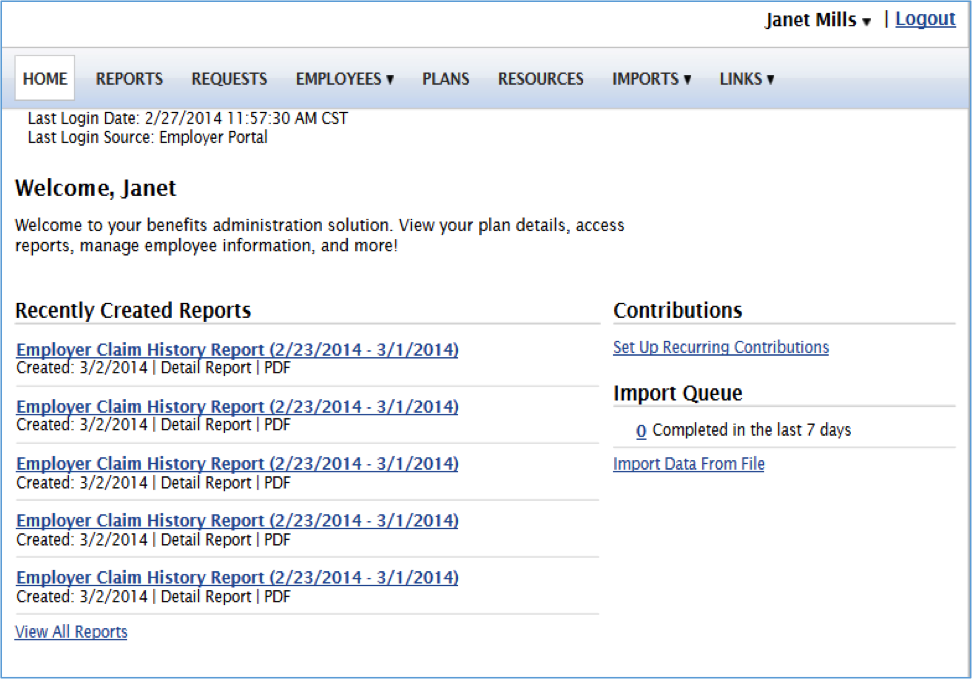Click the "Import Queue" section heading

(678, 393)
